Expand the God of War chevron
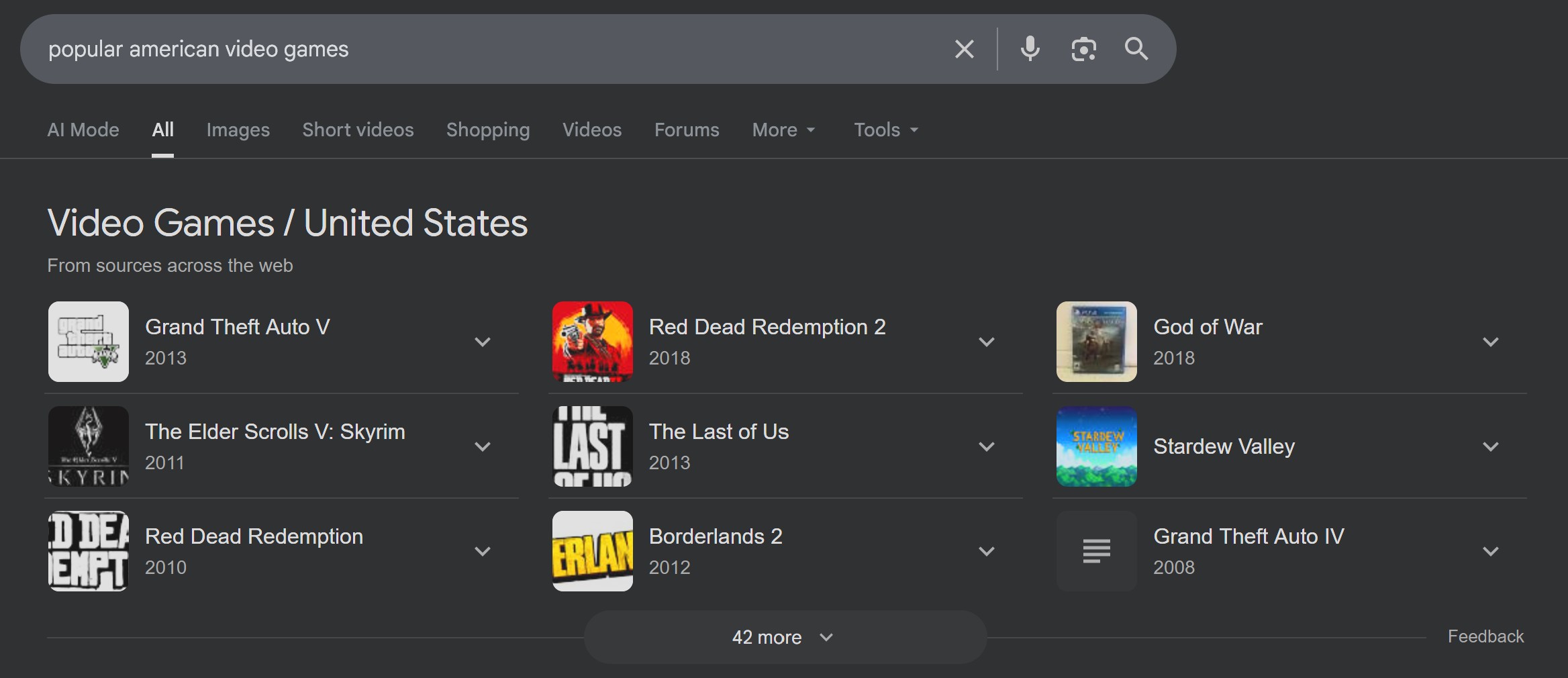Viewport: 1568px width, 678px height. (x=1491, y=342)
